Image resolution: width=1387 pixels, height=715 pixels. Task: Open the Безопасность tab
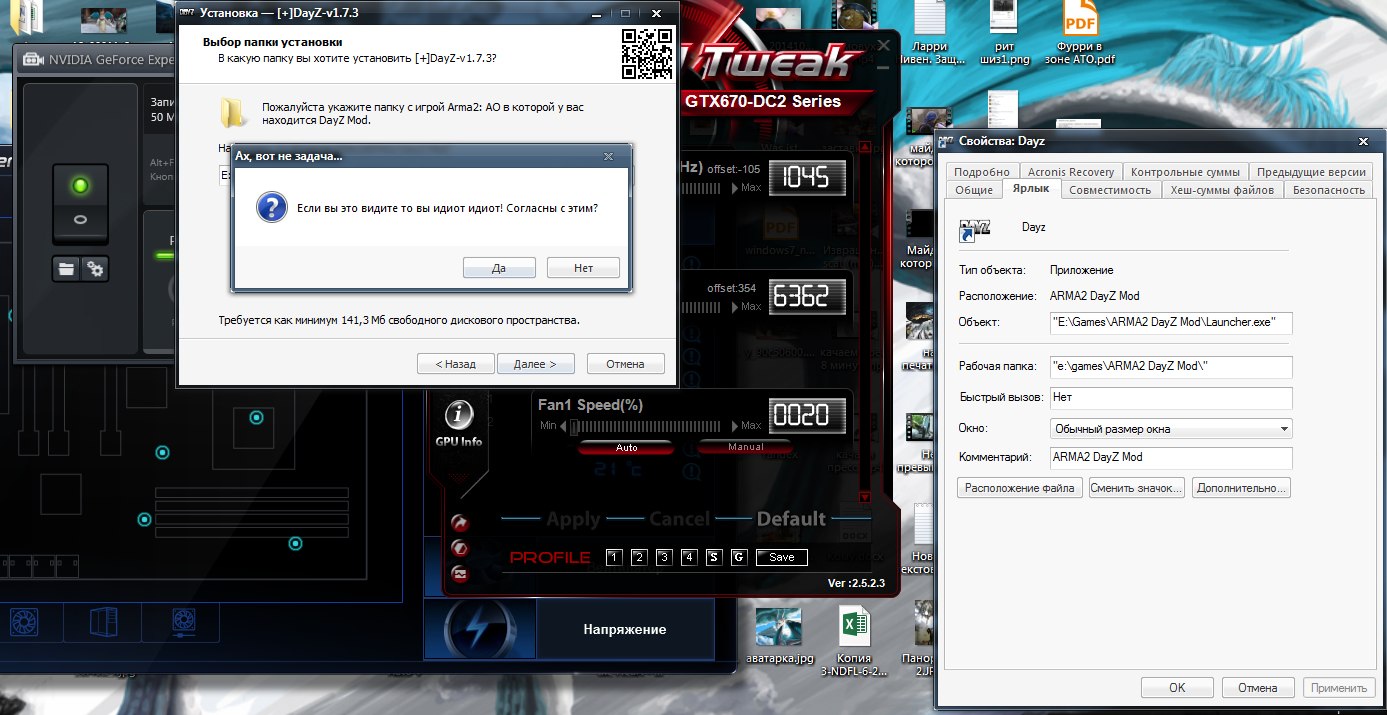[x=1328, y=189]
